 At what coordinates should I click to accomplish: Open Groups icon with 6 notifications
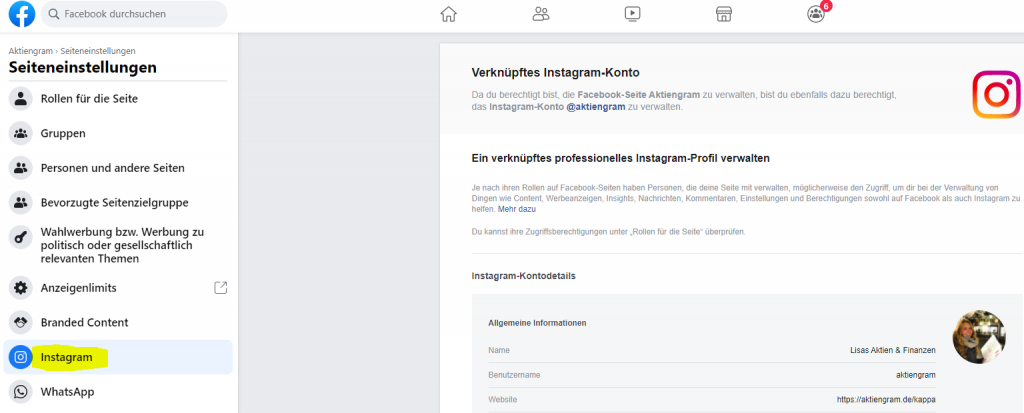tap(816, 14)
